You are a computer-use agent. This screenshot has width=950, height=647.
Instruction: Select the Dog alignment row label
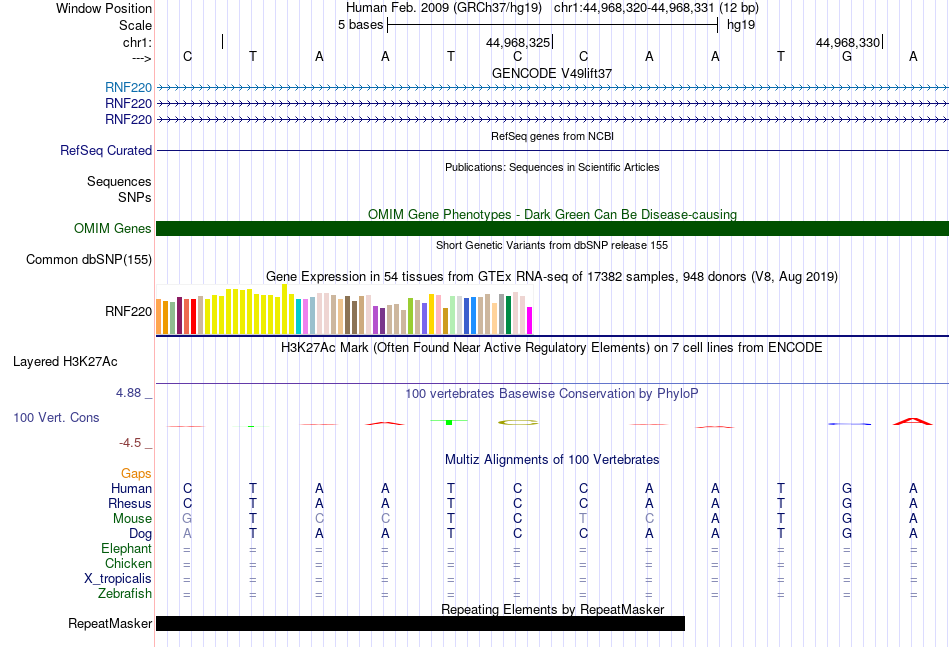point(141,534)
